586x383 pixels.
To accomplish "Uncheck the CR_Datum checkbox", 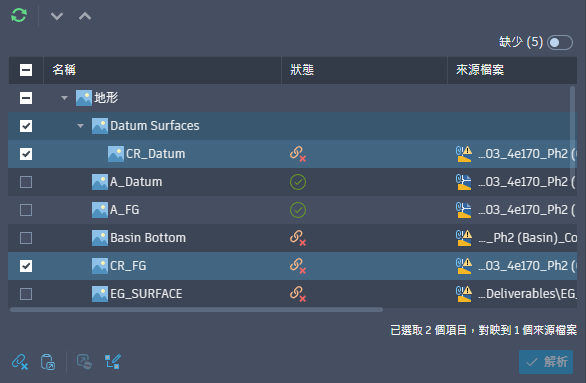I will [26, 154].
